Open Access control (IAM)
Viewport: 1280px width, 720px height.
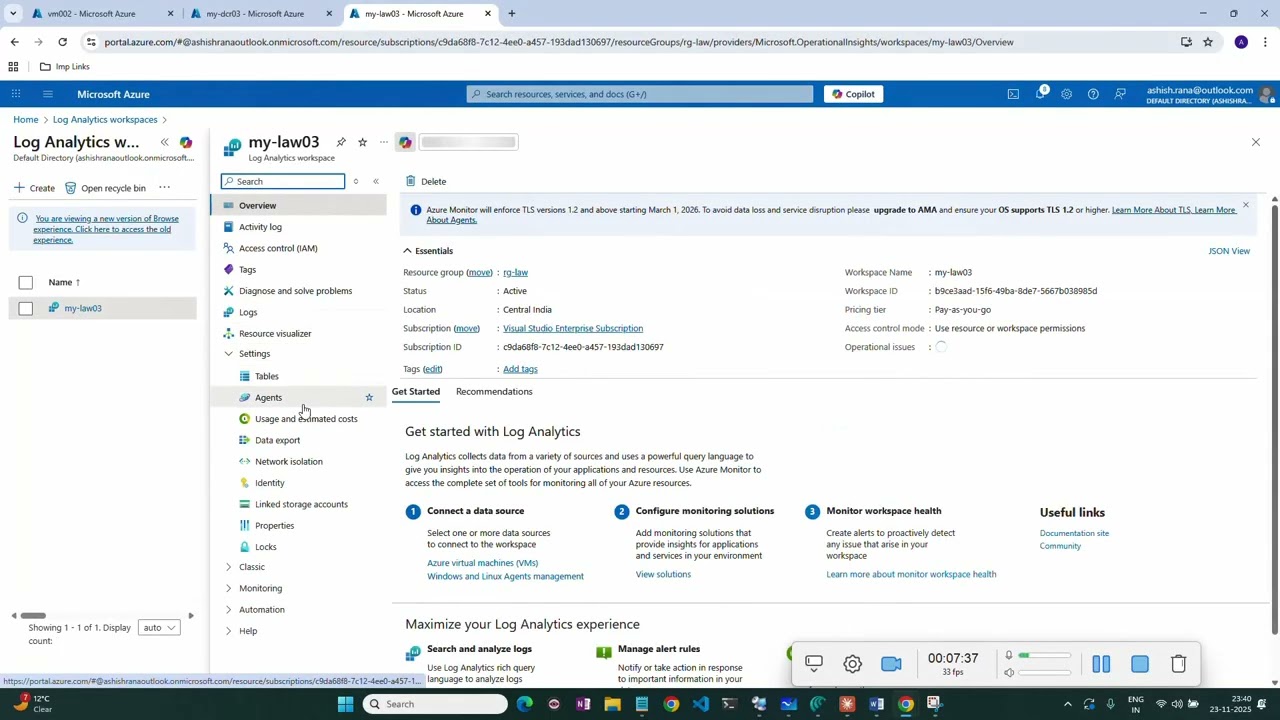point(278,248)
